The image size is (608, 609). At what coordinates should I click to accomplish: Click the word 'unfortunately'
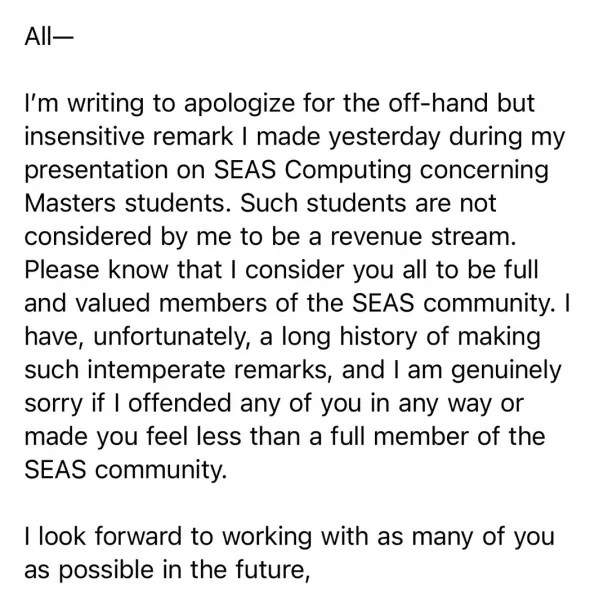(x=171, y=337)
